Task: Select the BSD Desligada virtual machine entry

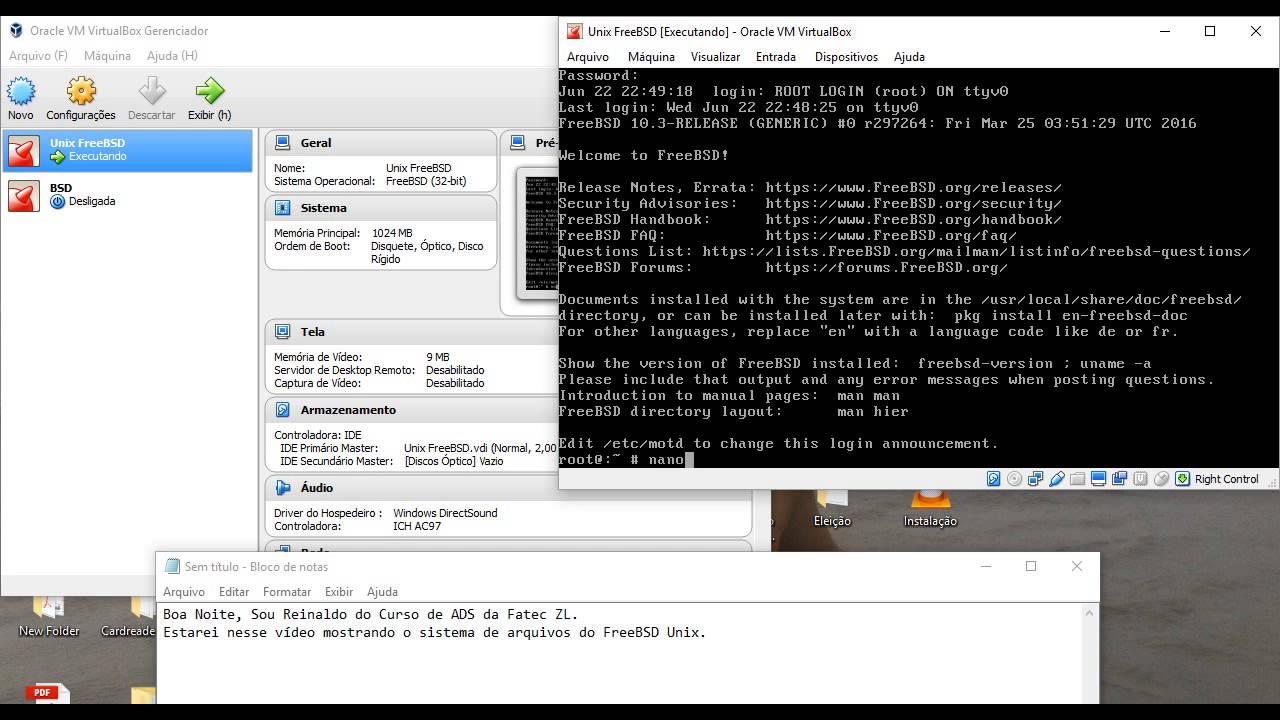Action: (x=128, y=194)
